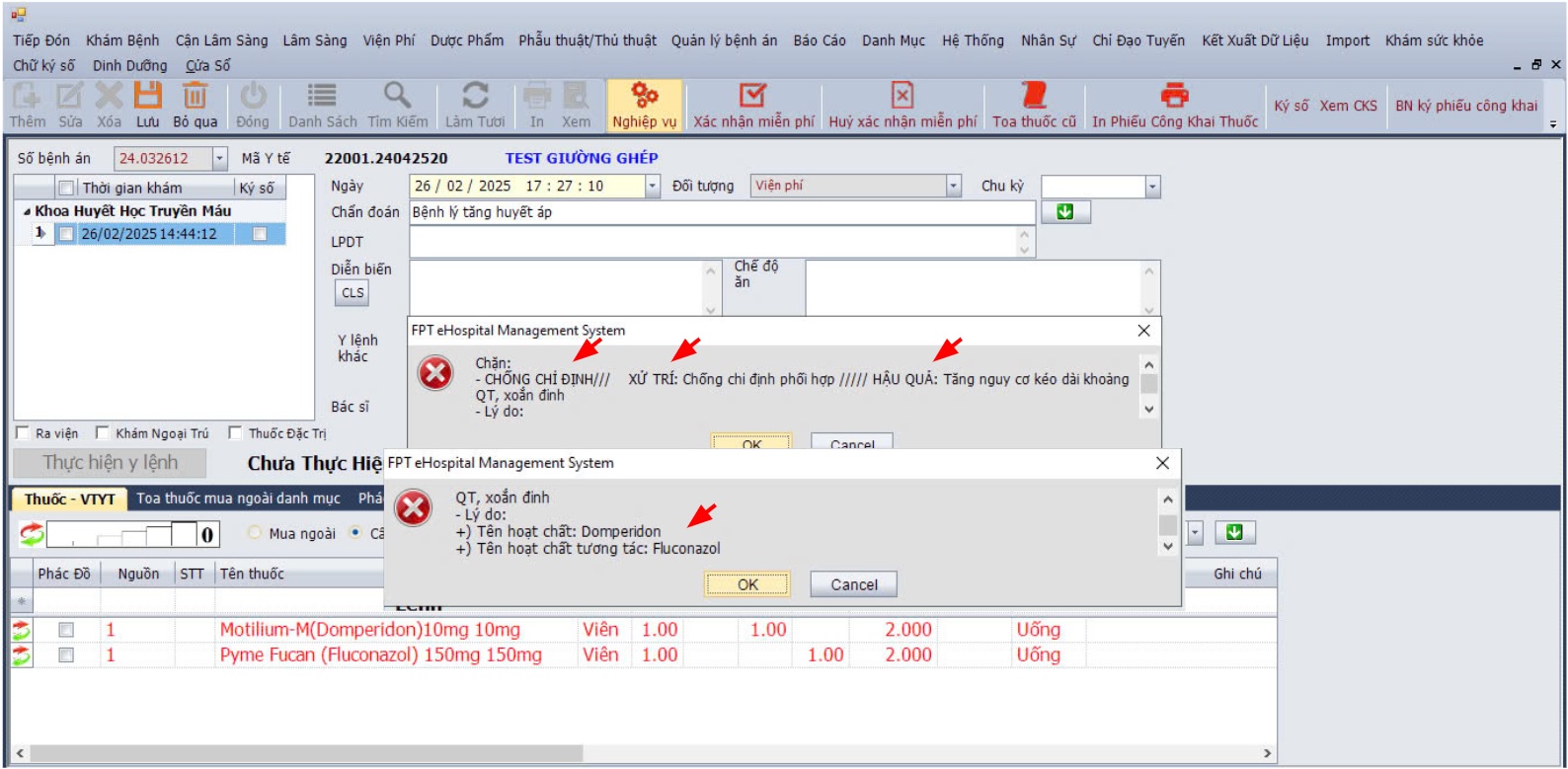Open Toa thuốc cũ icon
1568x769 pixels.
(x=1034, y=95)
